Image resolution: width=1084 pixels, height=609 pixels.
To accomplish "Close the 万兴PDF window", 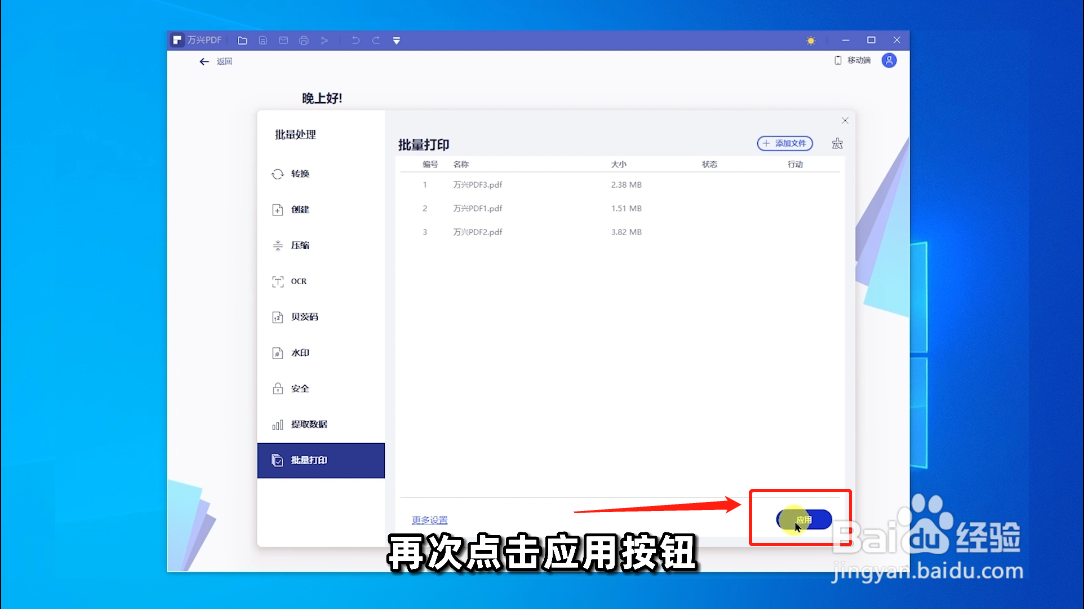I will (897, 41).
